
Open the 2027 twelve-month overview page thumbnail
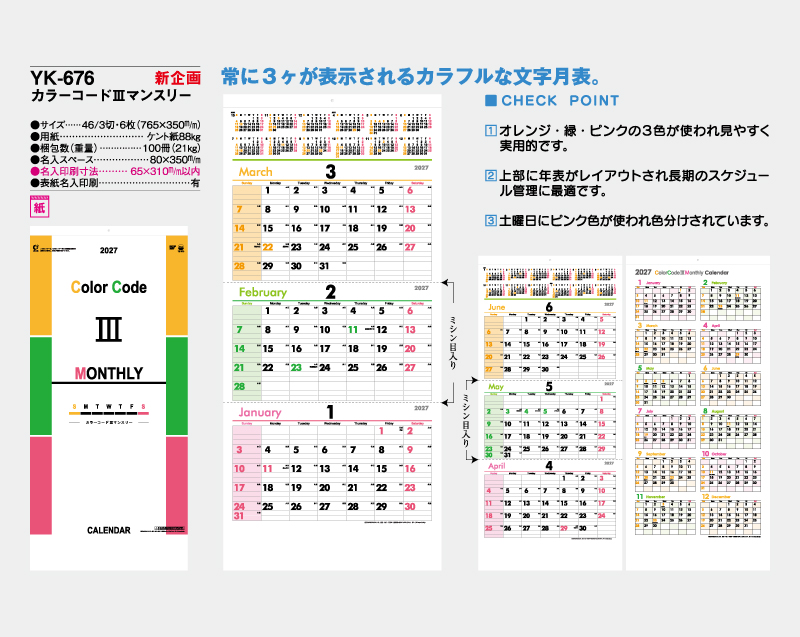(x=697, y=413)
